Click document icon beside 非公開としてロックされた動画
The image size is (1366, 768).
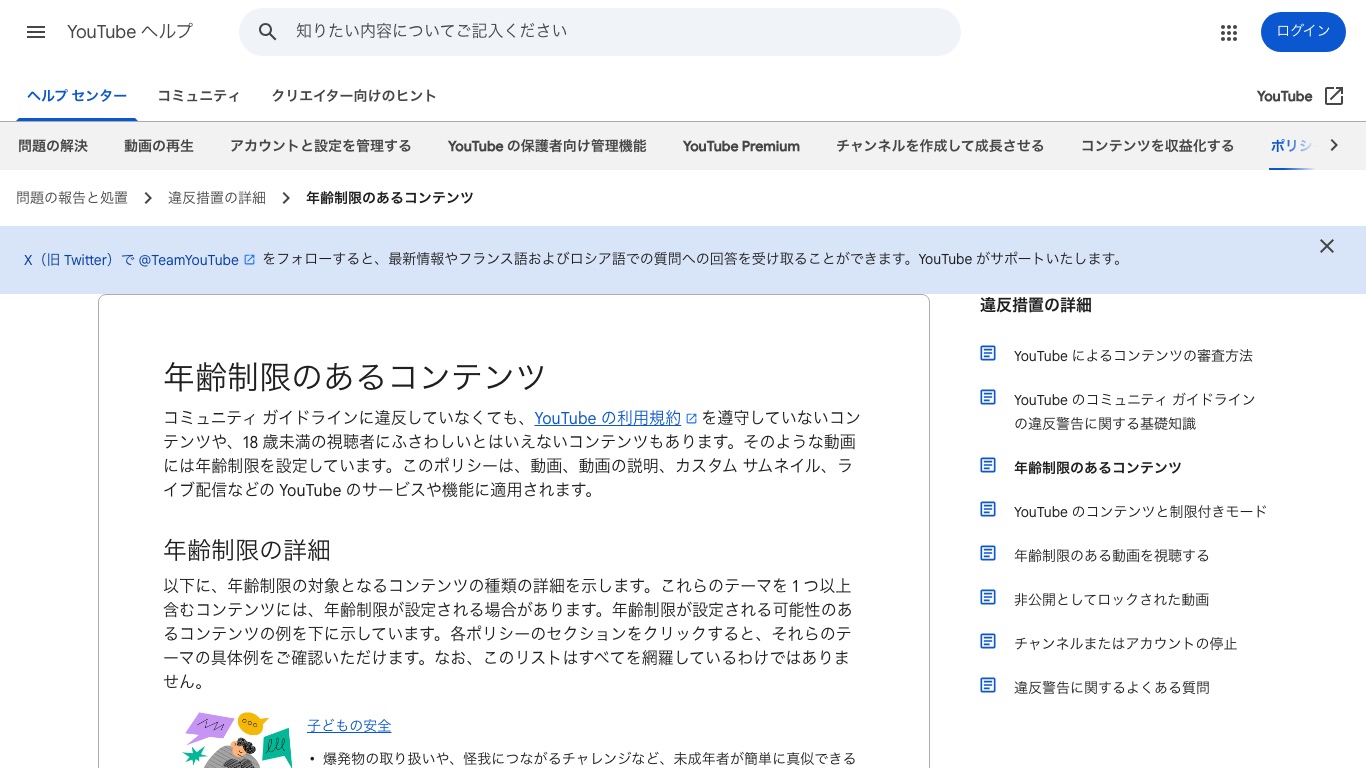tap(988, 598)
